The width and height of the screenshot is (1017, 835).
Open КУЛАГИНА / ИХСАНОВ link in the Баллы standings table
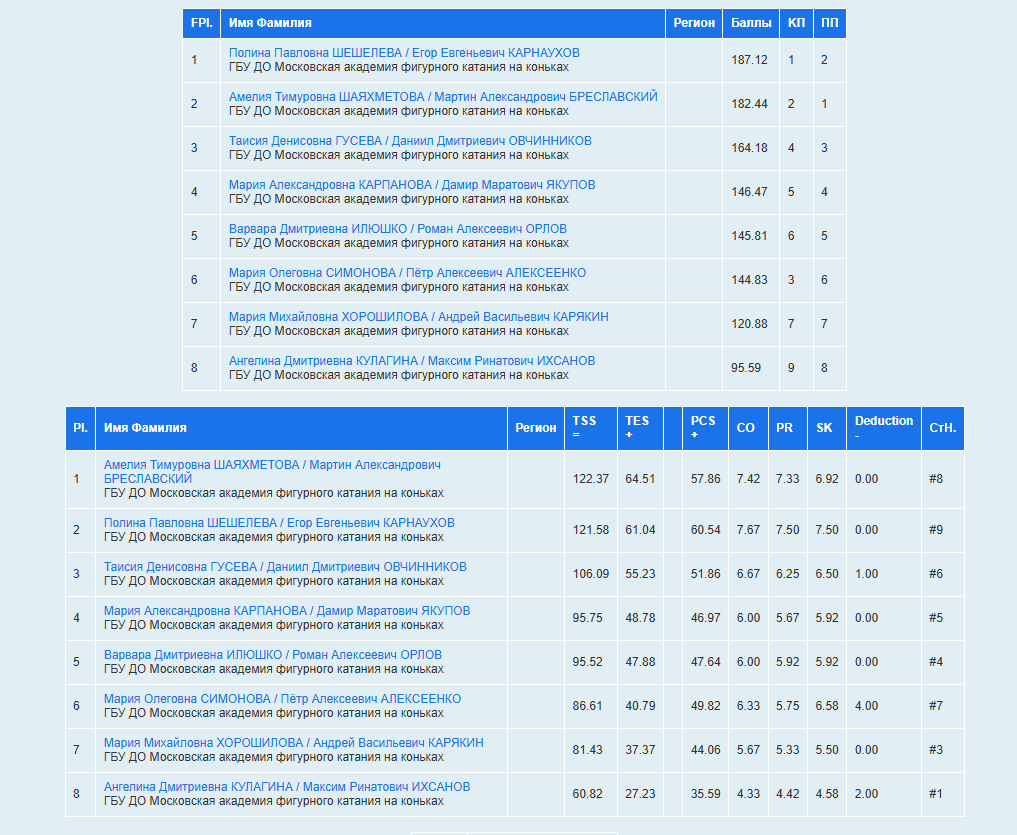click(x=412, y=361)
